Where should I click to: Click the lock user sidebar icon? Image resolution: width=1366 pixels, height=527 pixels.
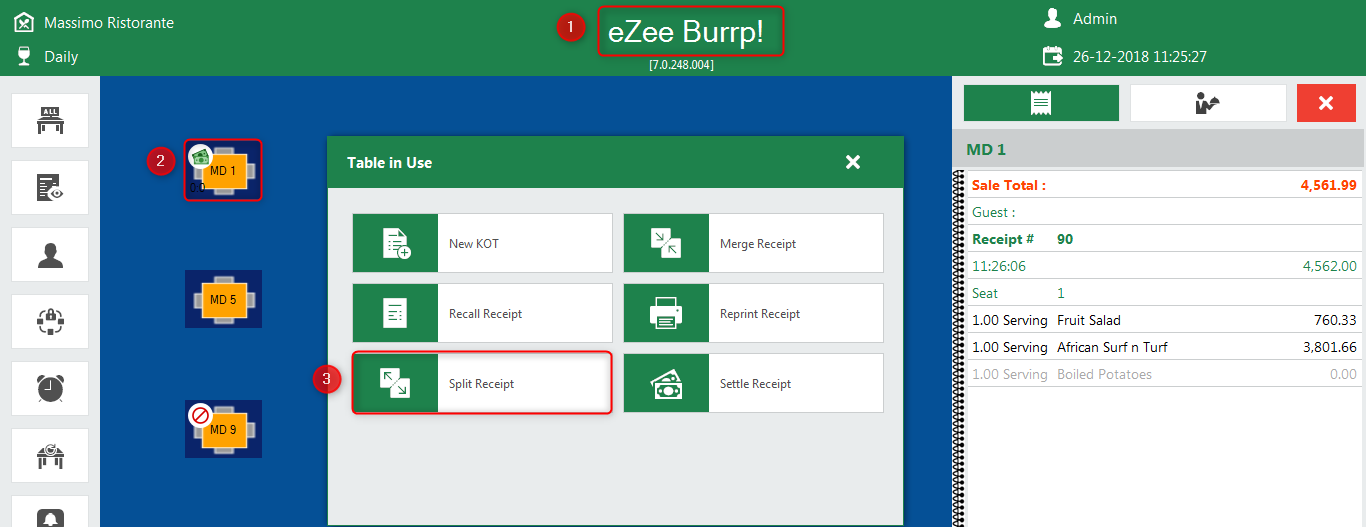pos(50,321)
